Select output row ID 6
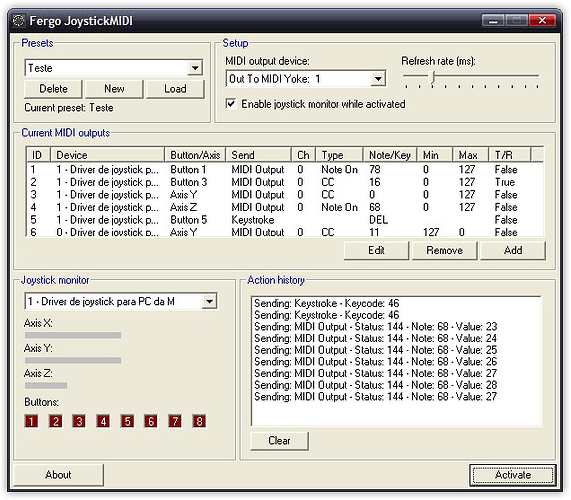This screenshot has width=571, height=500. tap(285, 232)
